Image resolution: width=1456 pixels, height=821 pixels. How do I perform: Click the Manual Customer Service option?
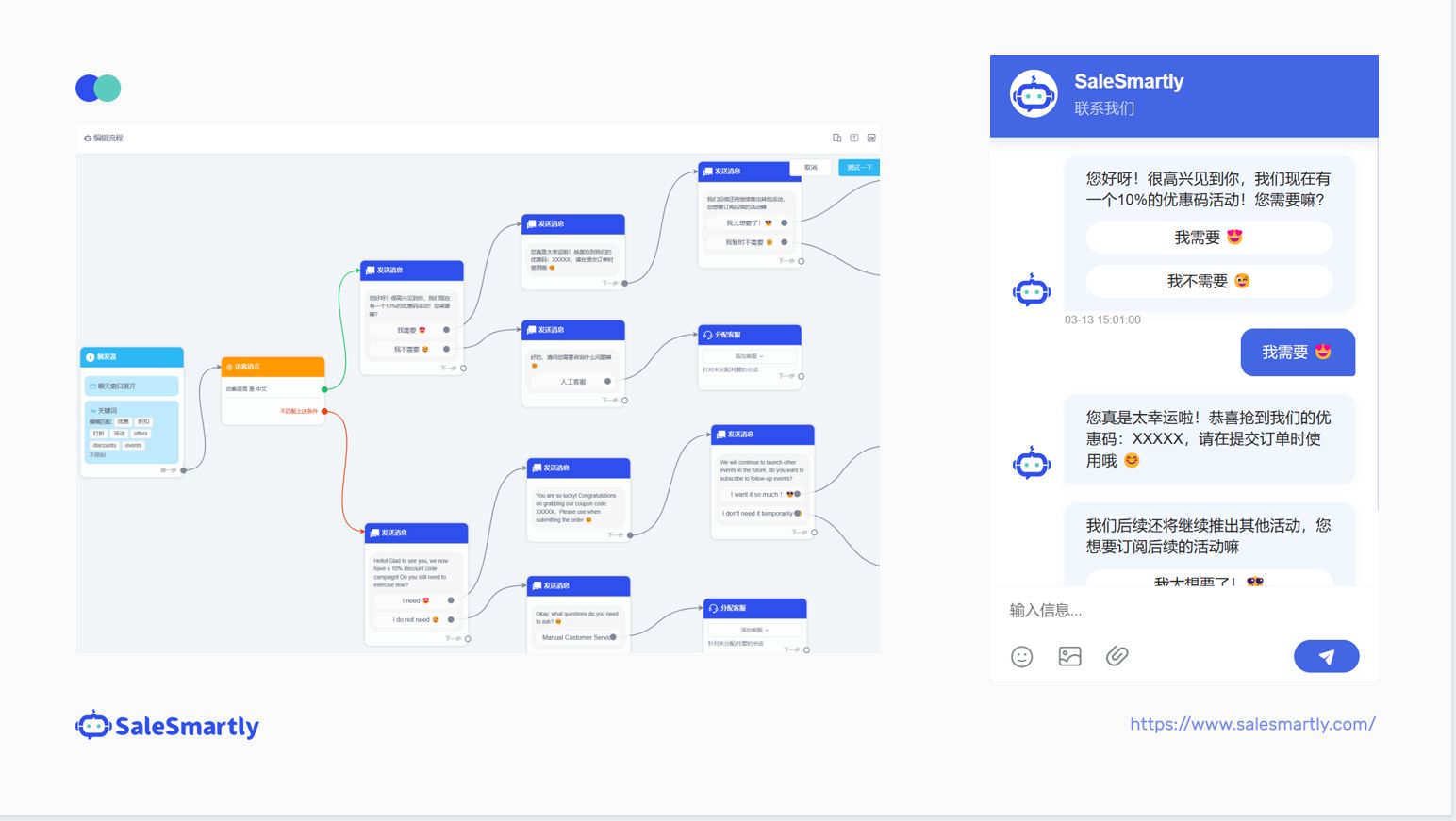pyautogui.click(x=578, y=637)
